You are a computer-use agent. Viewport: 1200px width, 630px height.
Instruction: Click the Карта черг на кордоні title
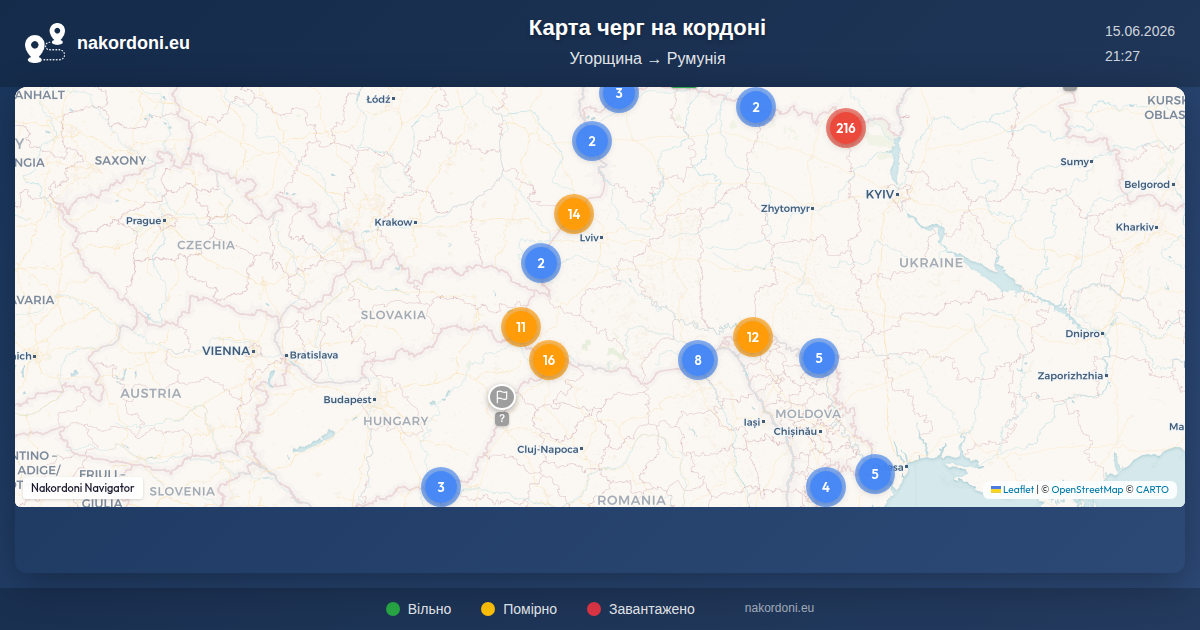click(648, 28)
